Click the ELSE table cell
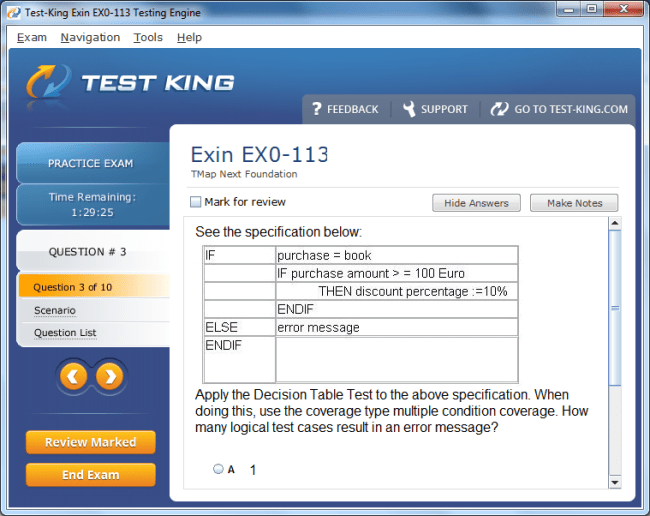Viewport: 650px width, 516px height. tap(239, 327)
